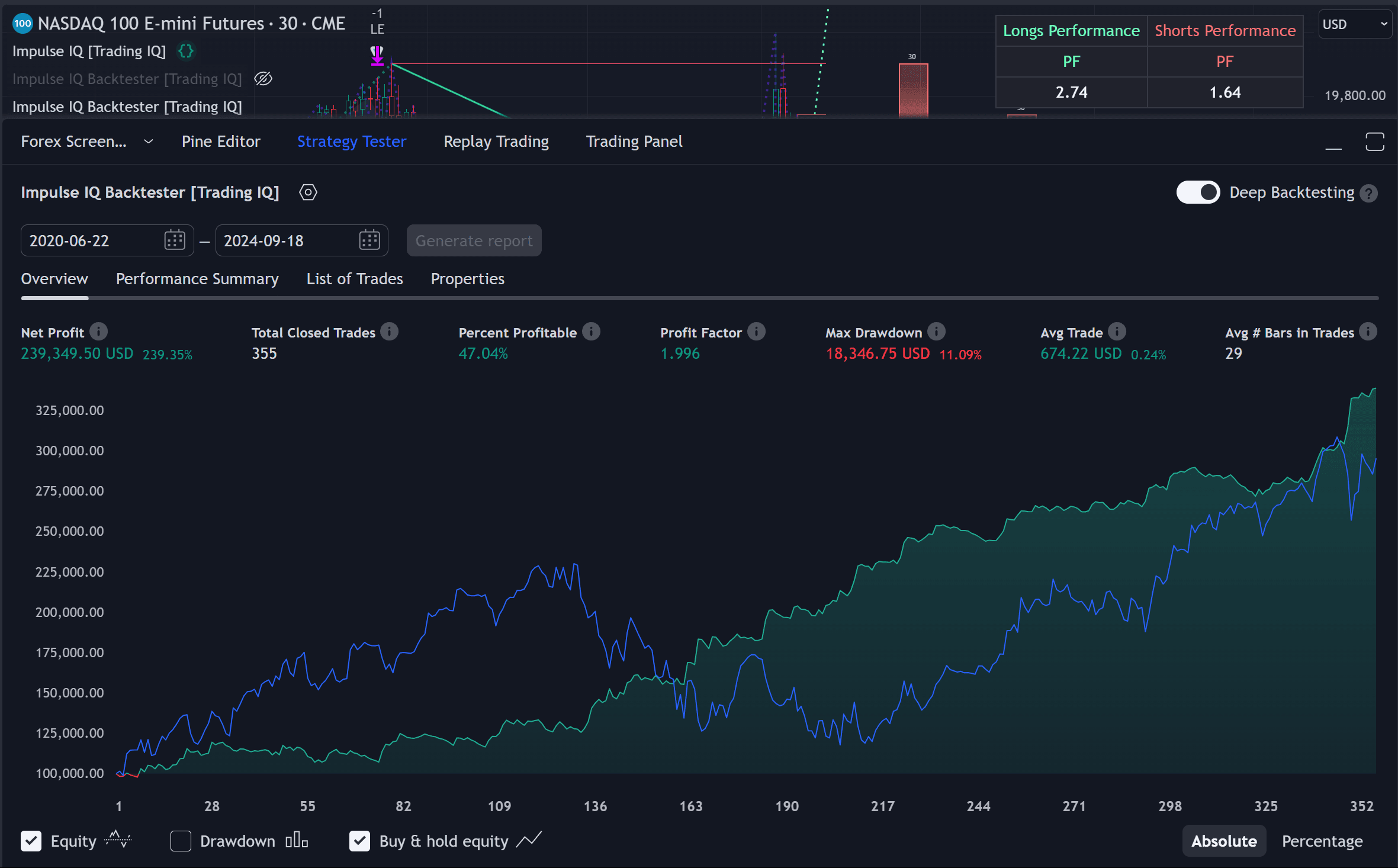
Task: Click avg trade value 674.22 USD
Action: [x=1081, y=353]
